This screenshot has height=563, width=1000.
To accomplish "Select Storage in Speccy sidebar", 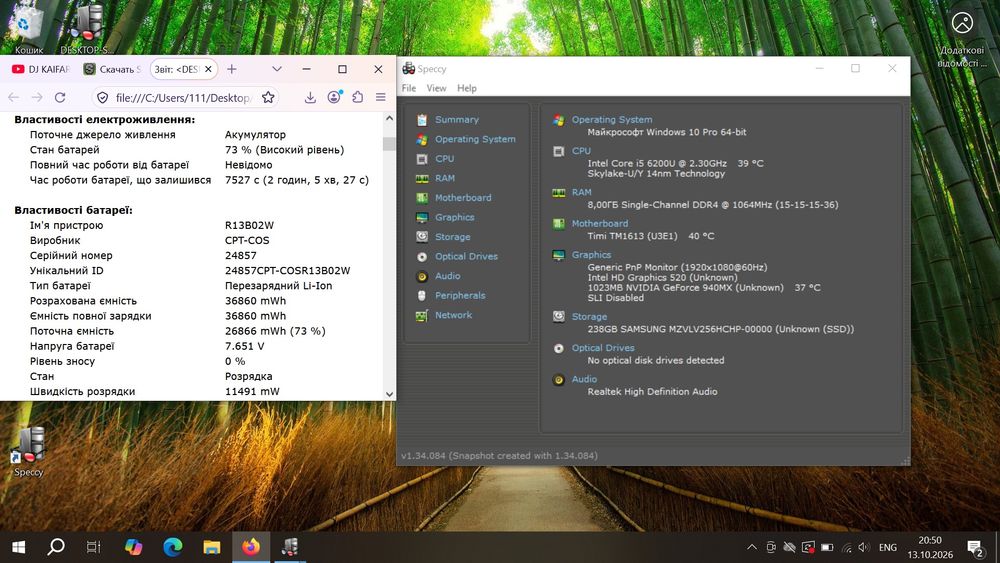I will click(452, 237).
